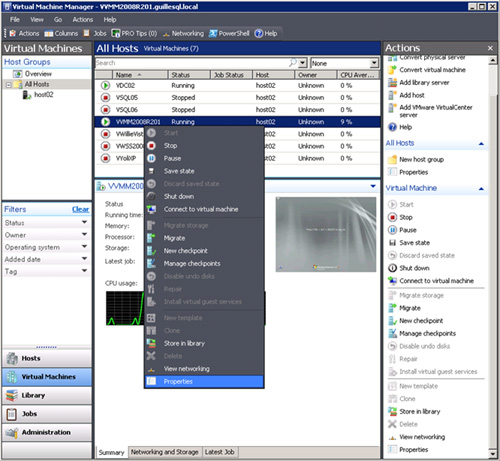Image resolution: width=500 pixels, height=461 pixels.
Task: Click the search input field
Action: point(193,63)
